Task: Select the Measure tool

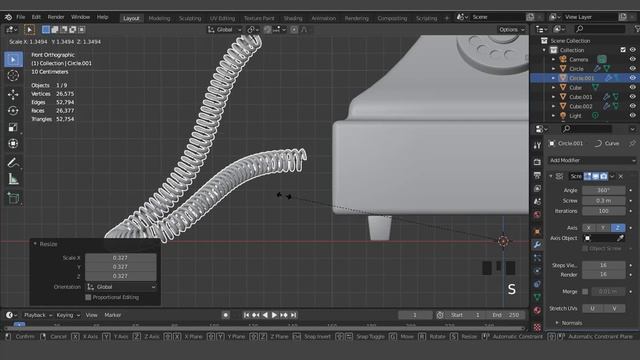Action: click(13, 179)
